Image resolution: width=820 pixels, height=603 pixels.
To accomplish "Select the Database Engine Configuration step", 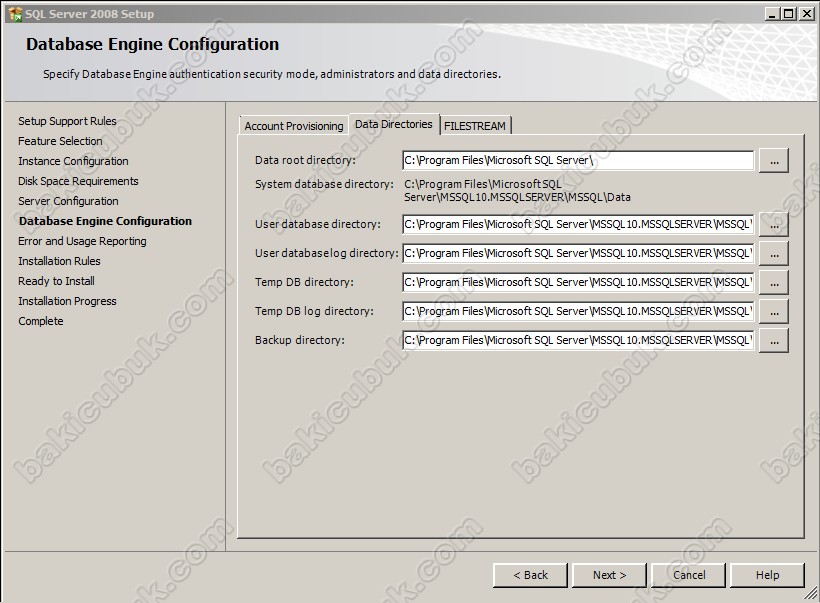I will point(105,221).
